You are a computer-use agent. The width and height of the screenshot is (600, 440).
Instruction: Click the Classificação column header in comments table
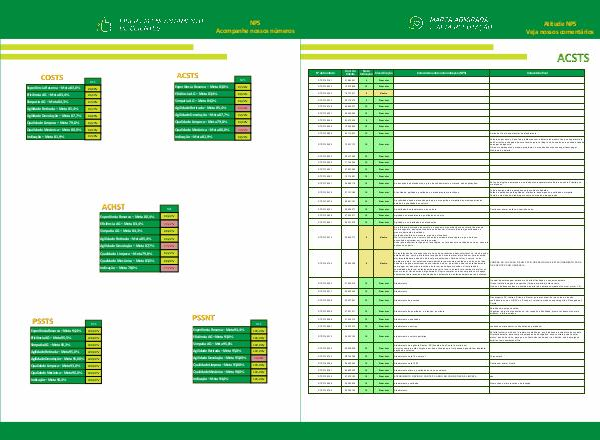(384, 73)
